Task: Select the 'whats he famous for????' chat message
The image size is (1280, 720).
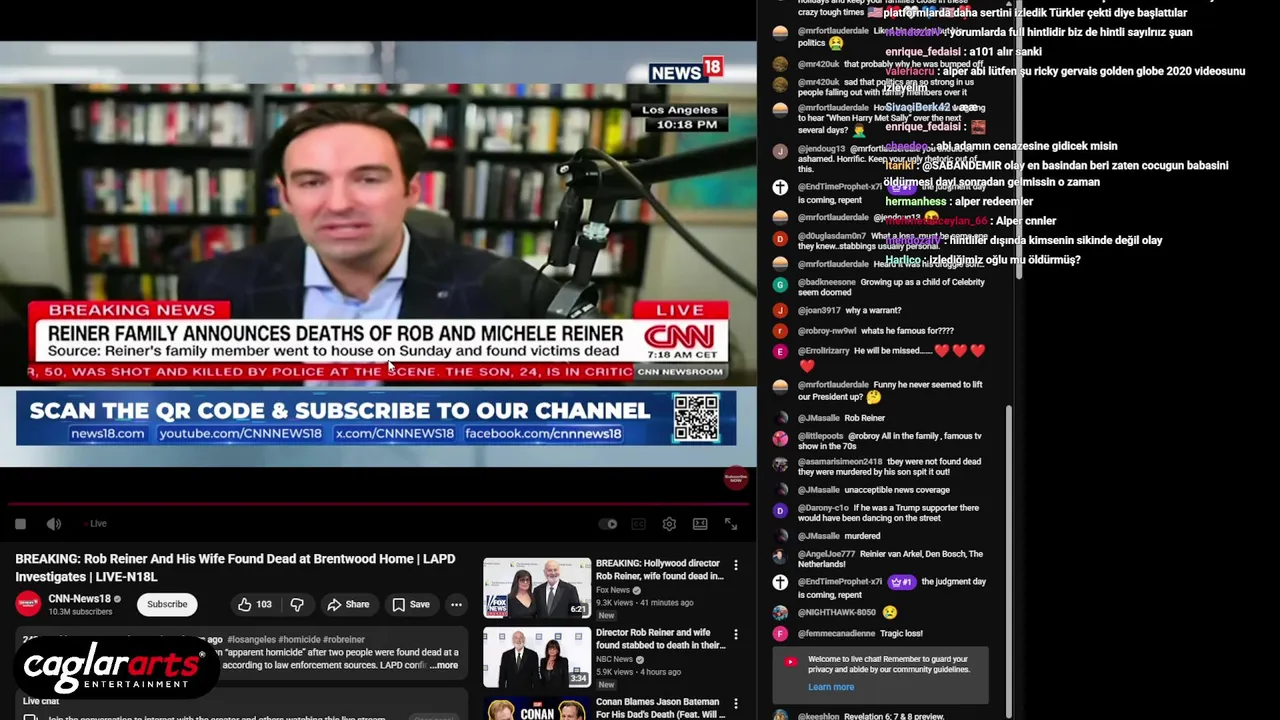Action: tap(907, 331)
